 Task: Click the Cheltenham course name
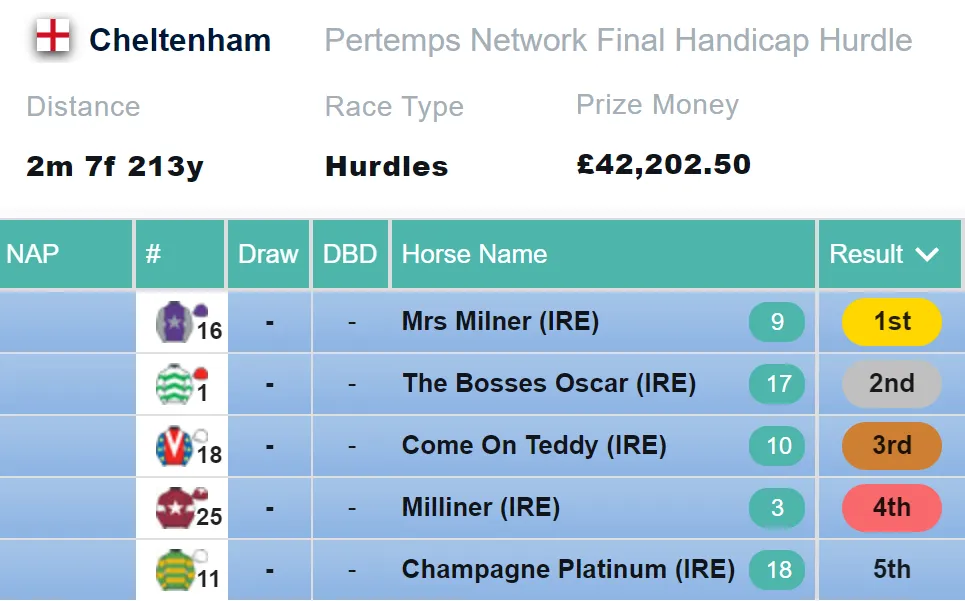(x=180, y=41)
